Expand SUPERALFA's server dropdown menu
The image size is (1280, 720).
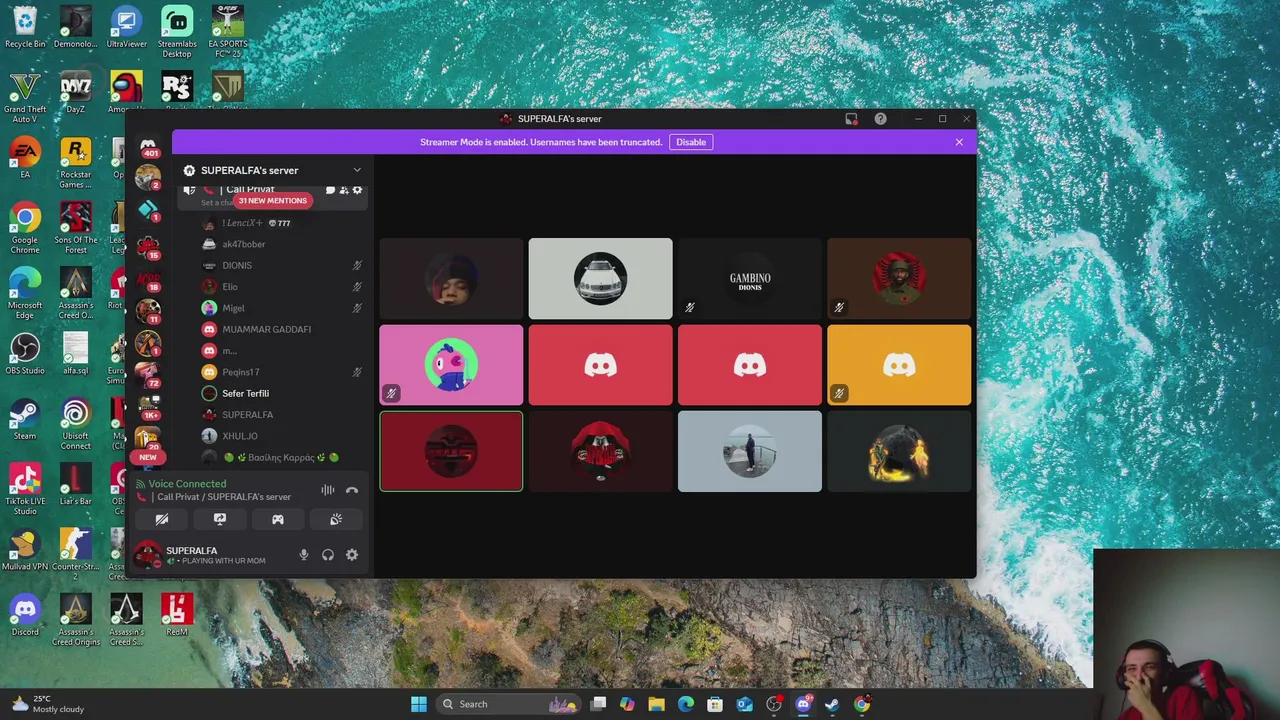pyautogui.click(x=357, y=170)
